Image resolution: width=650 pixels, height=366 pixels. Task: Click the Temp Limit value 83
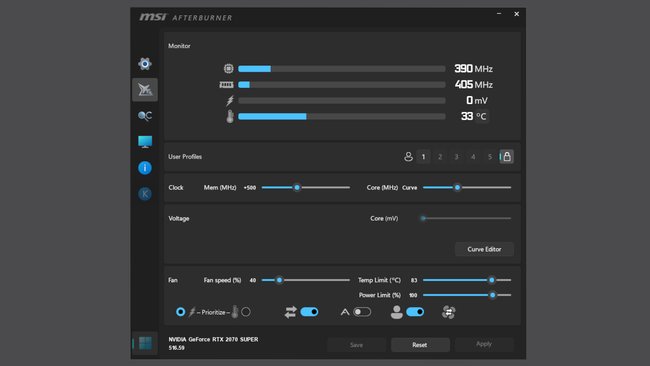pos(414,281)
